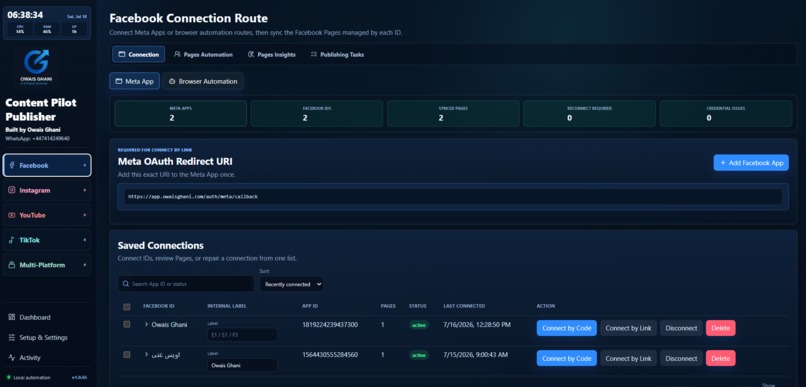Expand the Owais Ghani connection row

tap(146, 324)
